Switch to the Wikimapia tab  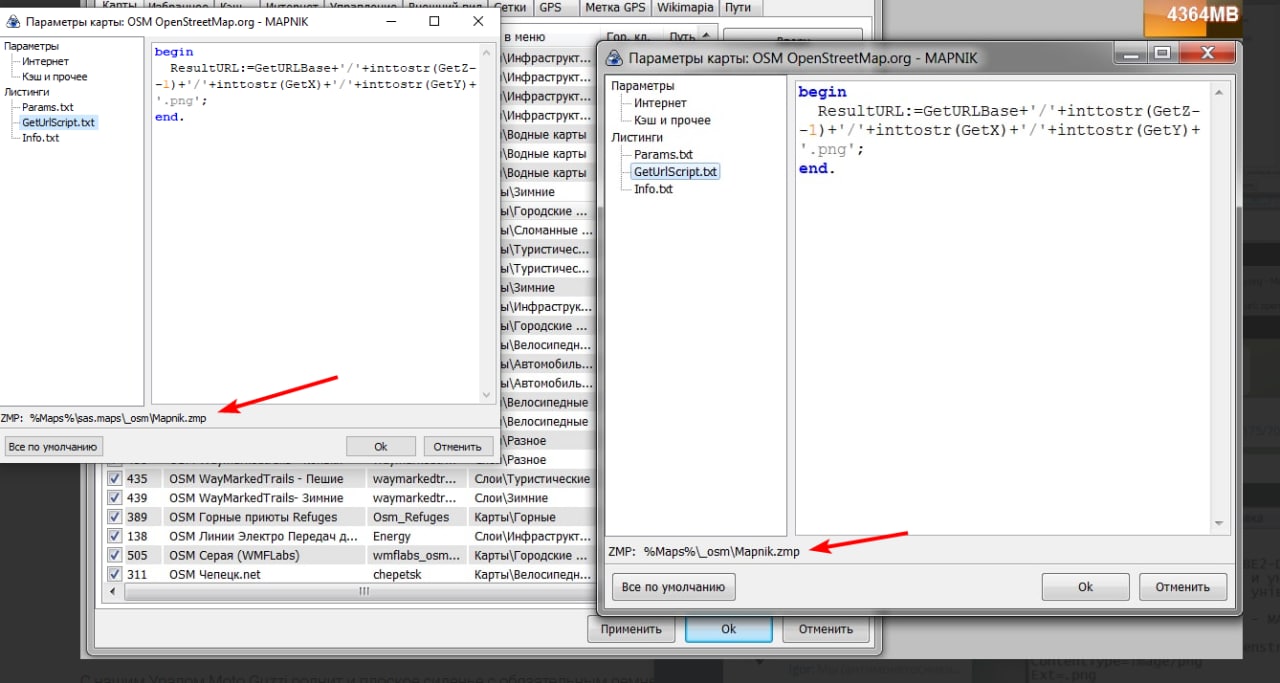pyautogui.click(x=684, y=7)
